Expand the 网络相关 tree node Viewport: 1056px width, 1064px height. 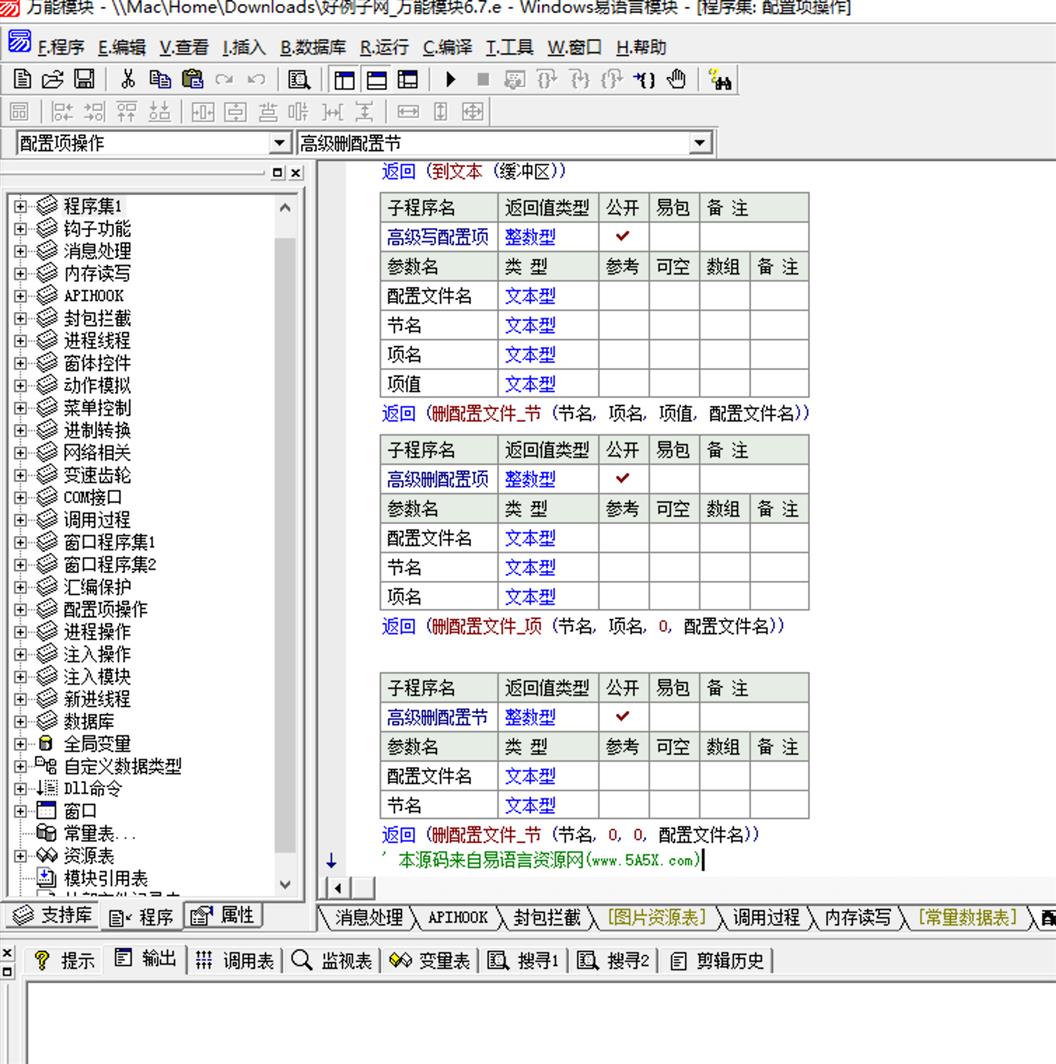tap(20, 453)
